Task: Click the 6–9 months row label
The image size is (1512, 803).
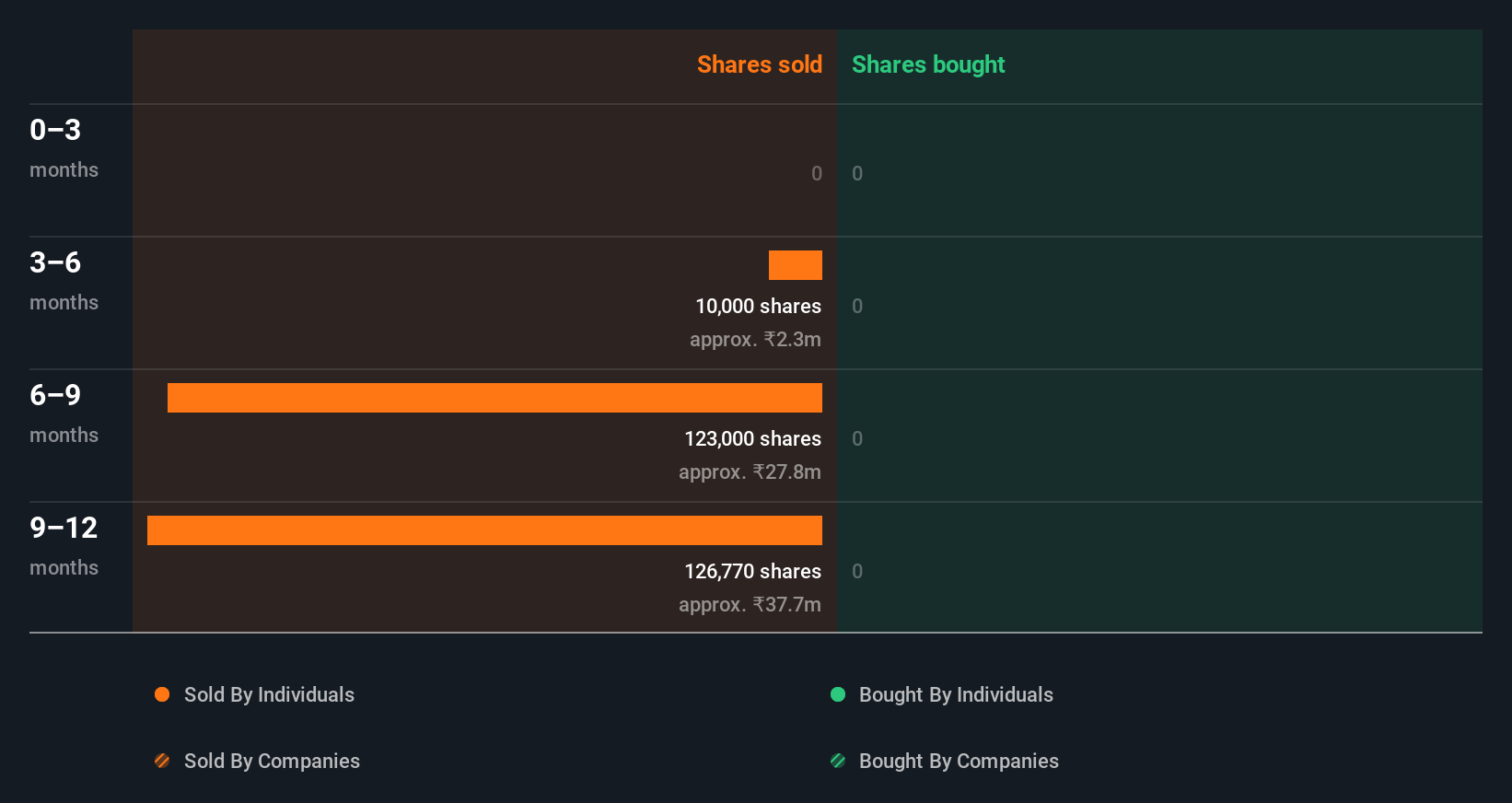Action: (x=64, y=413)
